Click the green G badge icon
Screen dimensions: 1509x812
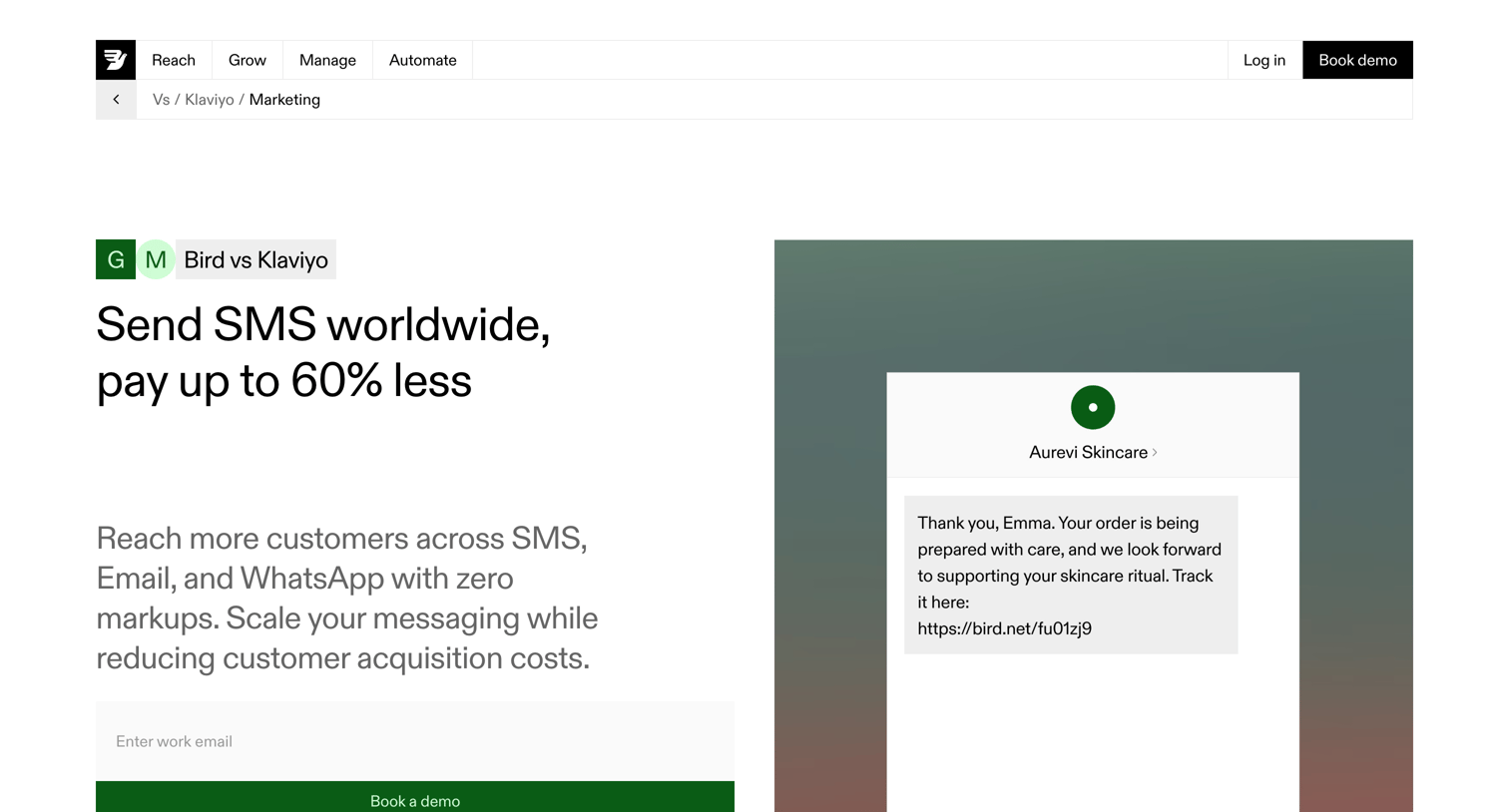pyautogui.click(x=116, y=259)
